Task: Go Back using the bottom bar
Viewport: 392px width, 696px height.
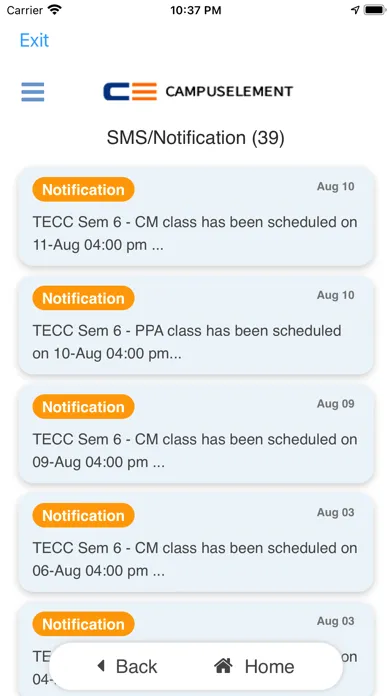Action: 127,666
